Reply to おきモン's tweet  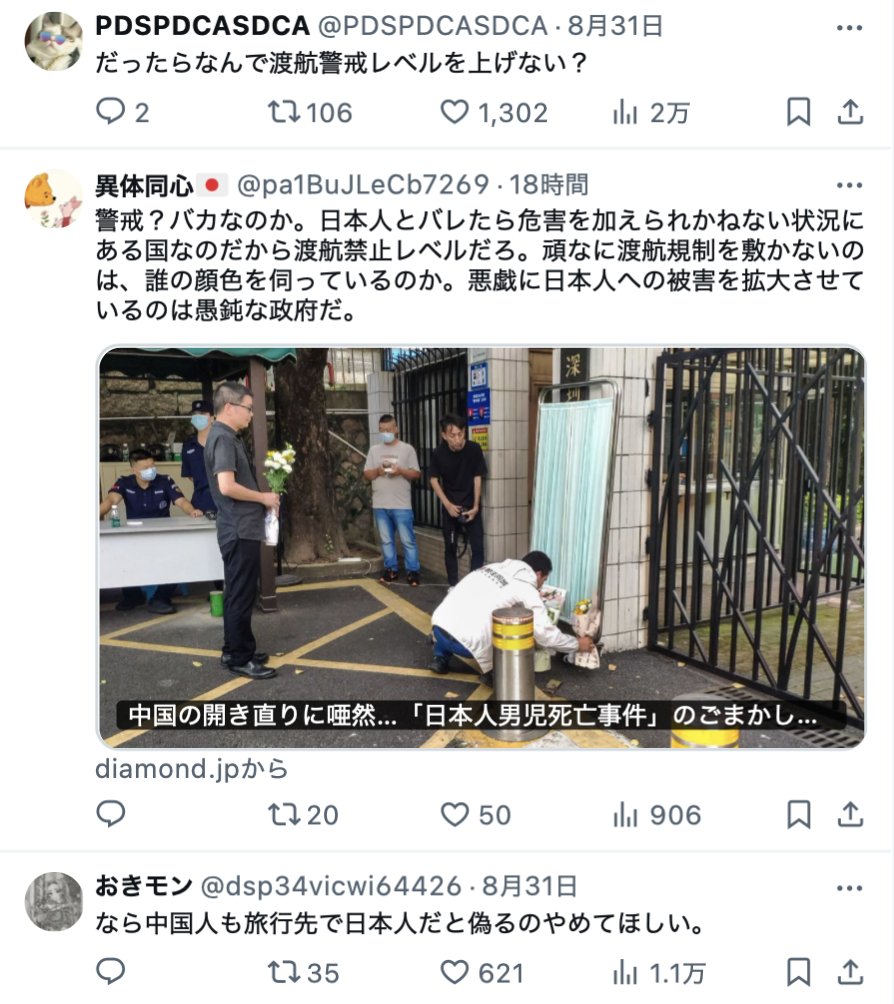click(x=110, y=972)
